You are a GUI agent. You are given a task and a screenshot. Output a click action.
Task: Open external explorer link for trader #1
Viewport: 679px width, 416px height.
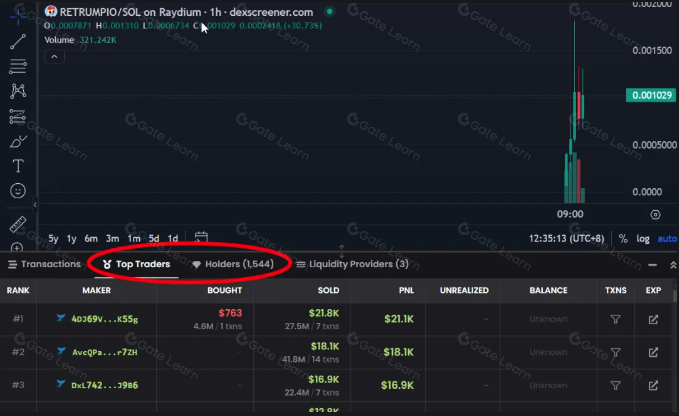[x=653, y=319]
